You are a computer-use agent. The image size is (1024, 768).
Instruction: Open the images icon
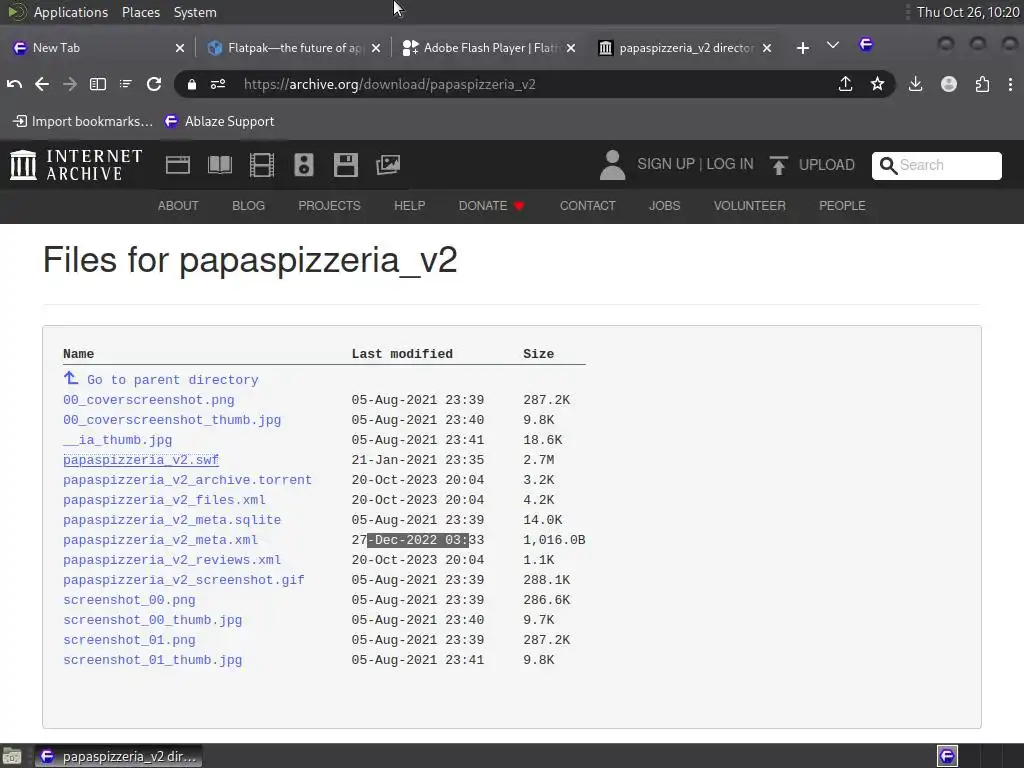[x=388, y=165]
